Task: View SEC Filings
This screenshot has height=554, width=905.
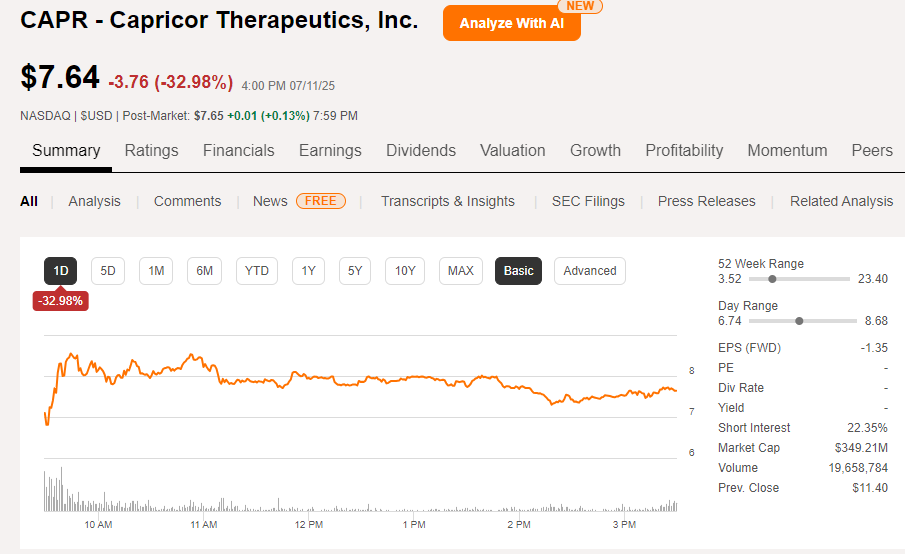Action: [588, 201]
